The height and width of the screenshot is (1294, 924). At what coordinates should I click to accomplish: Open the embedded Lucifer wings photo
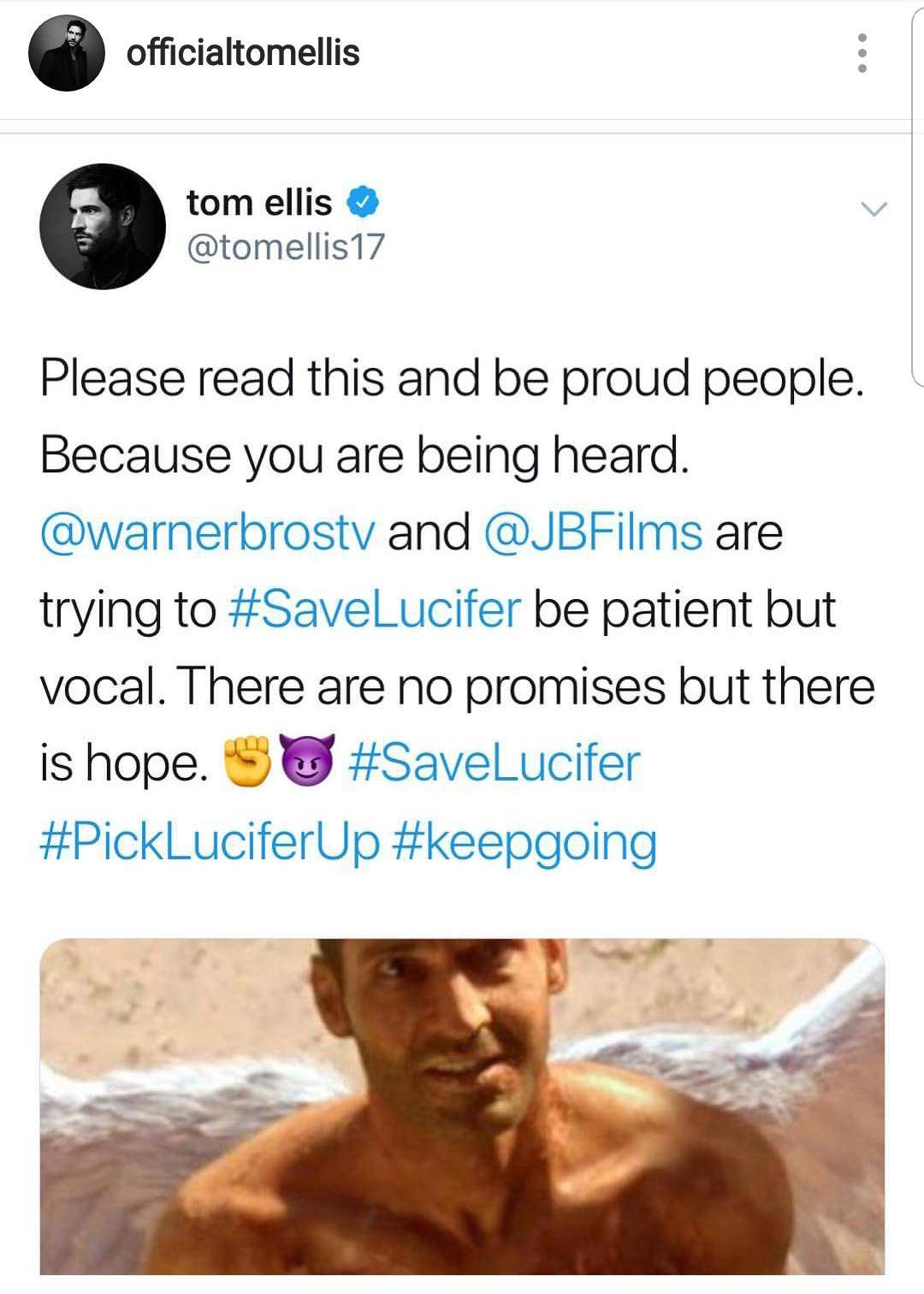[462, 1113]
